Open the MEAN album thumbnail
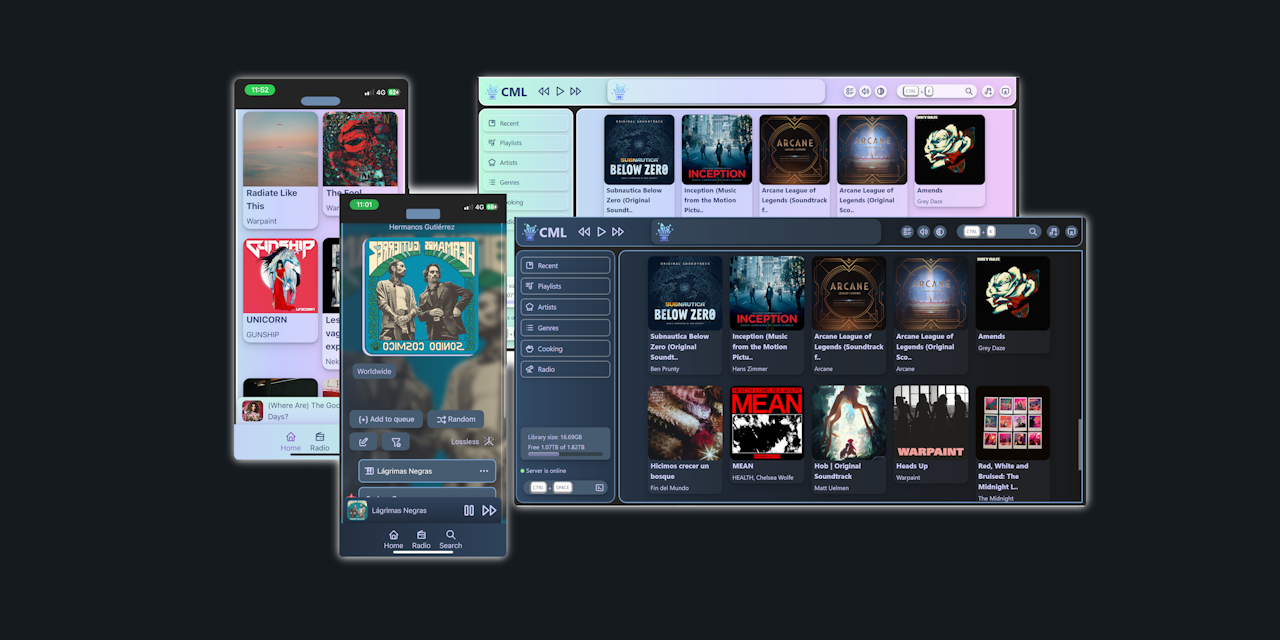1280x640 pixels. (767, 422)
